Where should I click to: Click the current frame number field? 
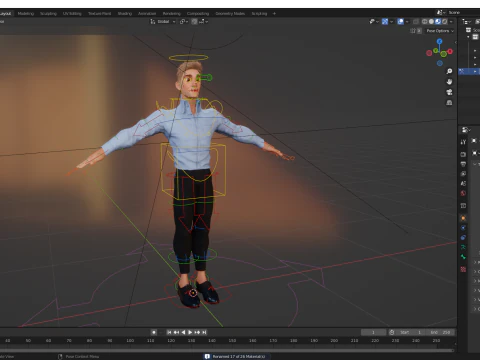point(373,332)
